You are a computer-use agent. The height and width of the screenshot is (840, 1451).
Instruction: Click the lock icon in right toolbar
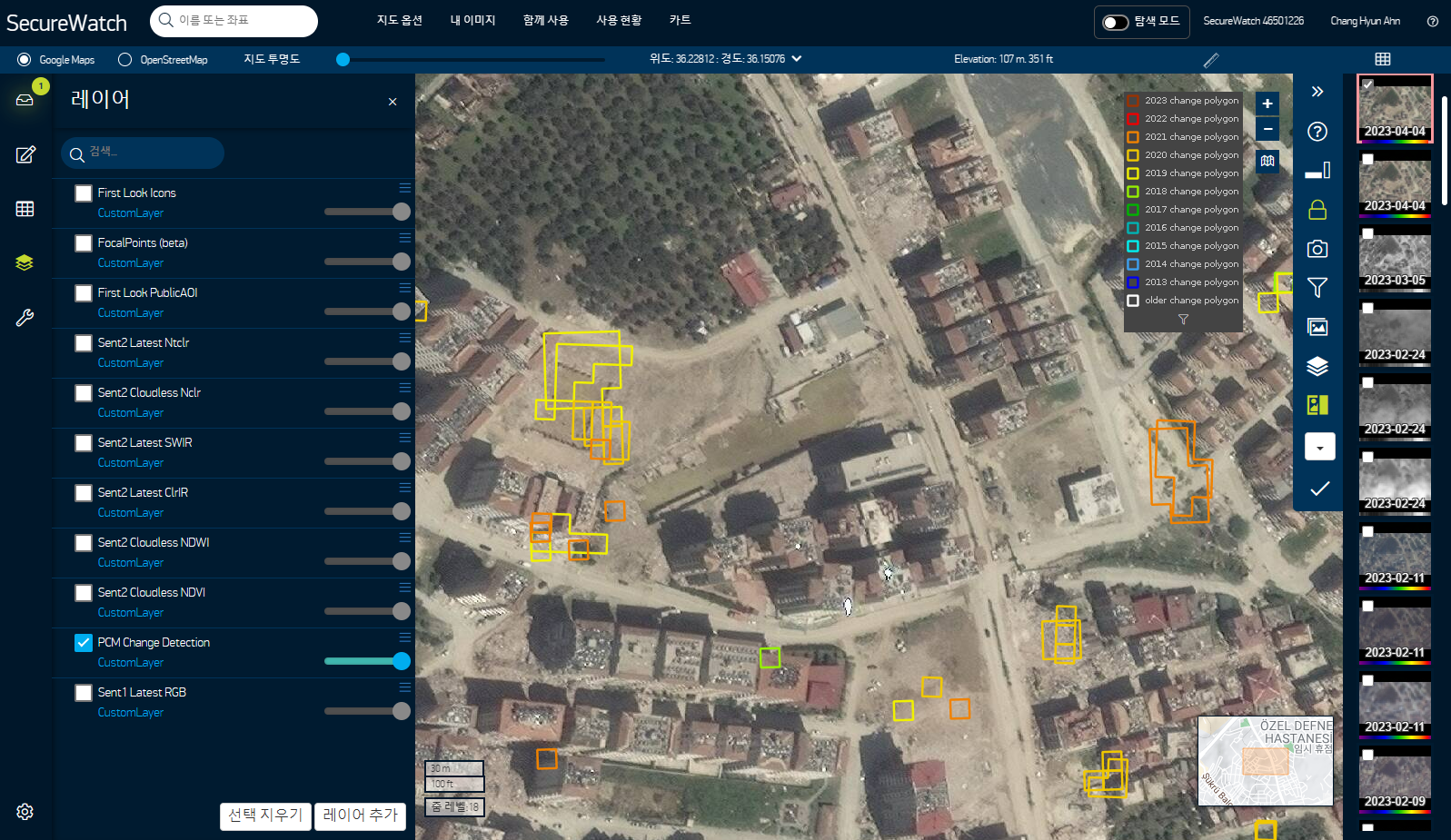click(x=1317, y=210)
